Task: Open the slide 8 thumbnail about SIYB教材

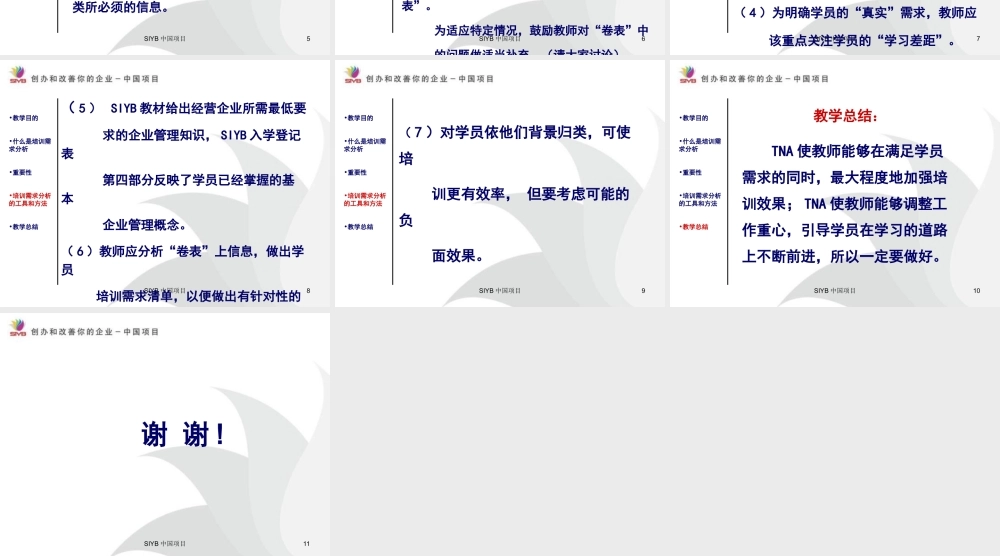Action: click(x=165, y=184)
